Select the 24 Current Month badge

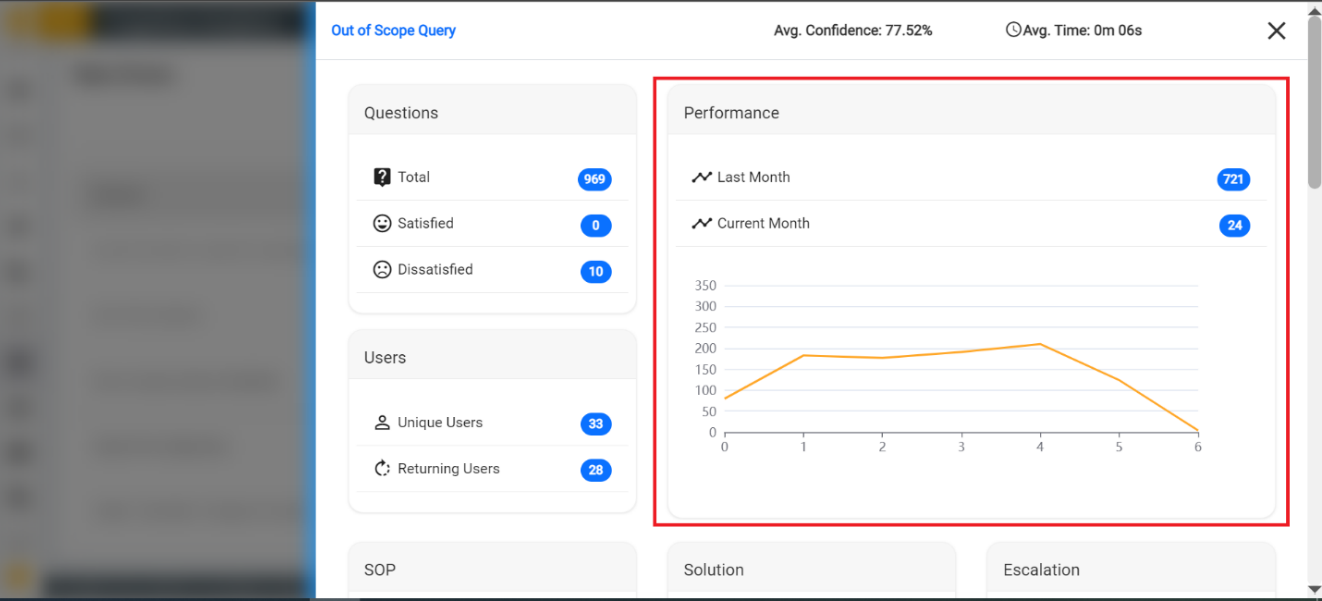[1234, 225]
